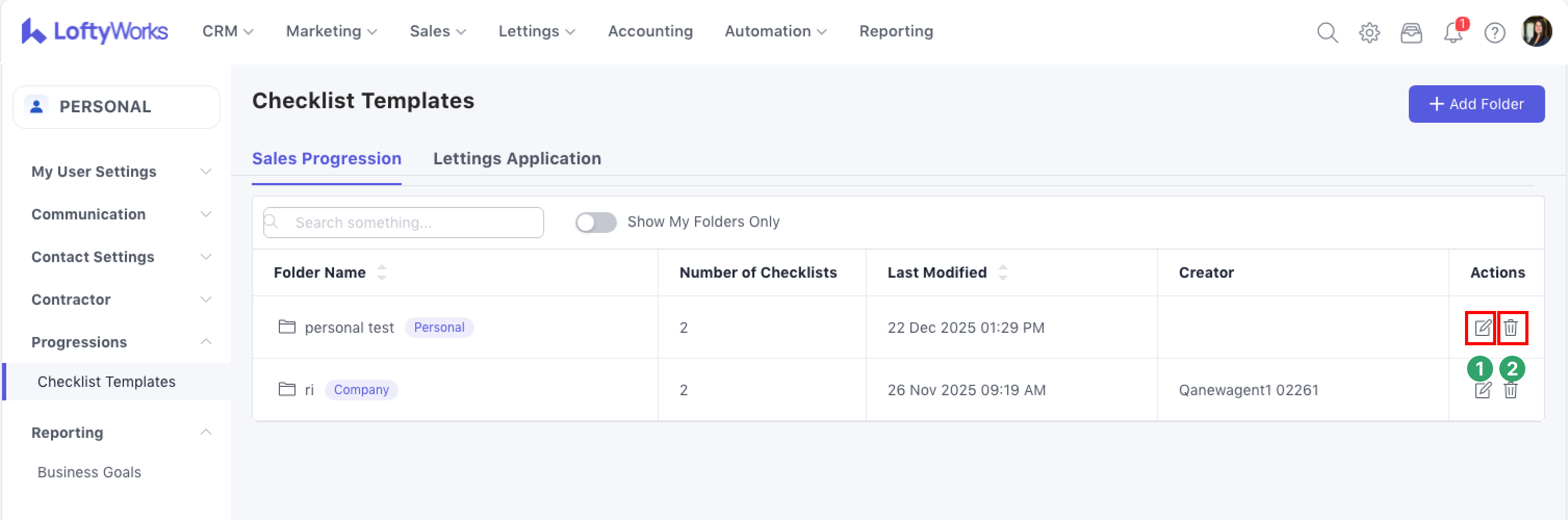The height and width of the screenshot is (520, 1568).
Task: Delete the 'ri' company folder
Action: click(x=1511, y=391)
